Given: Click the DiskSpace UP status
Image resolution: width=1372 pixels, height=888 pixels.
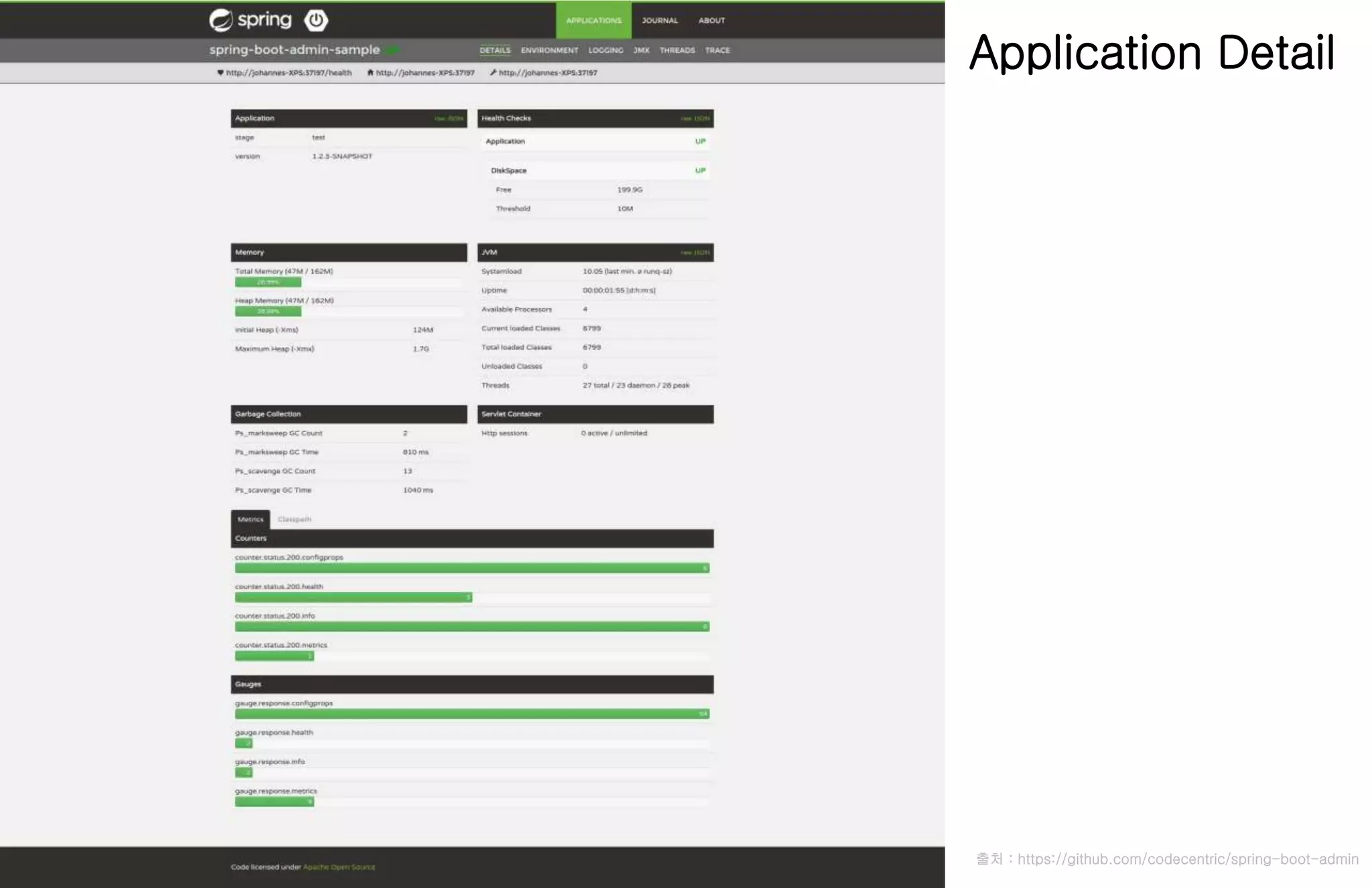Looking at the screenshot, I should coord(700,171).
